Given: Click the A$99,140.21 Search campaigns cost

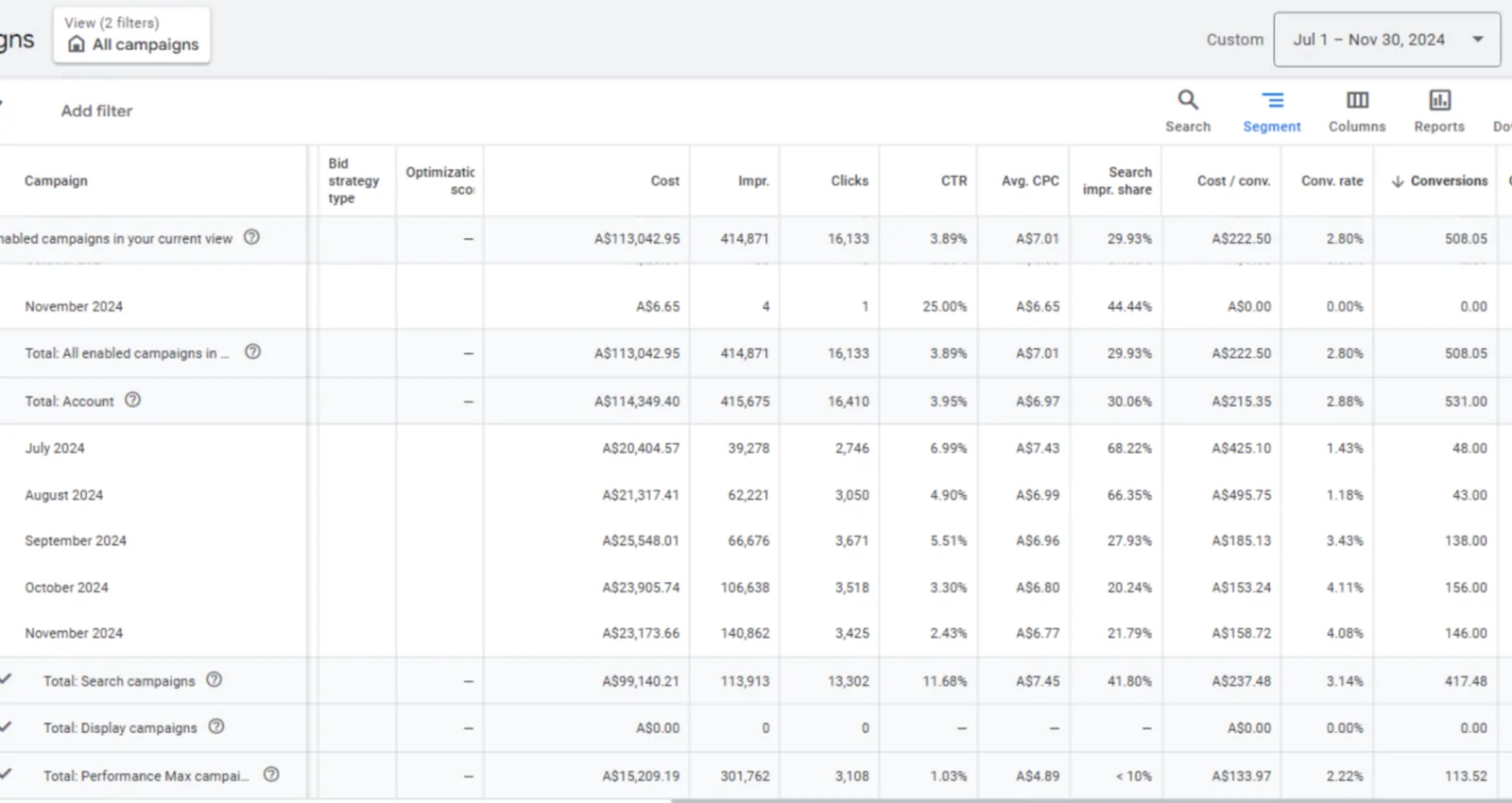Looking at the screenshot, I should 641,681.
